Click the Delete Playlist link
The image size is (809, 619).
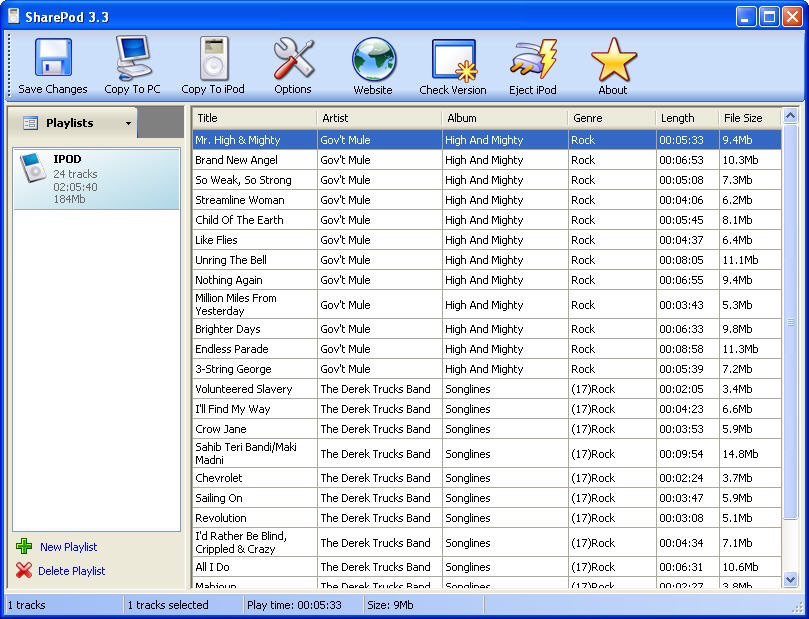[x=72, y=571]
